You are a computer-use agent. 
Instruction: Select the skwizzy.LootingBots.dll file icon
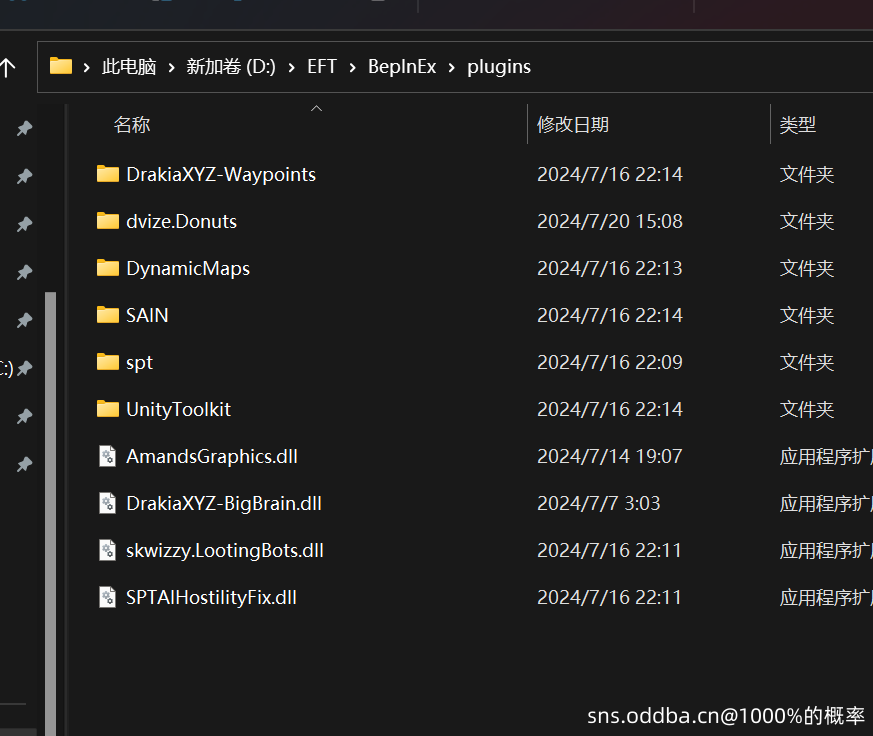[x=107, y=551]
